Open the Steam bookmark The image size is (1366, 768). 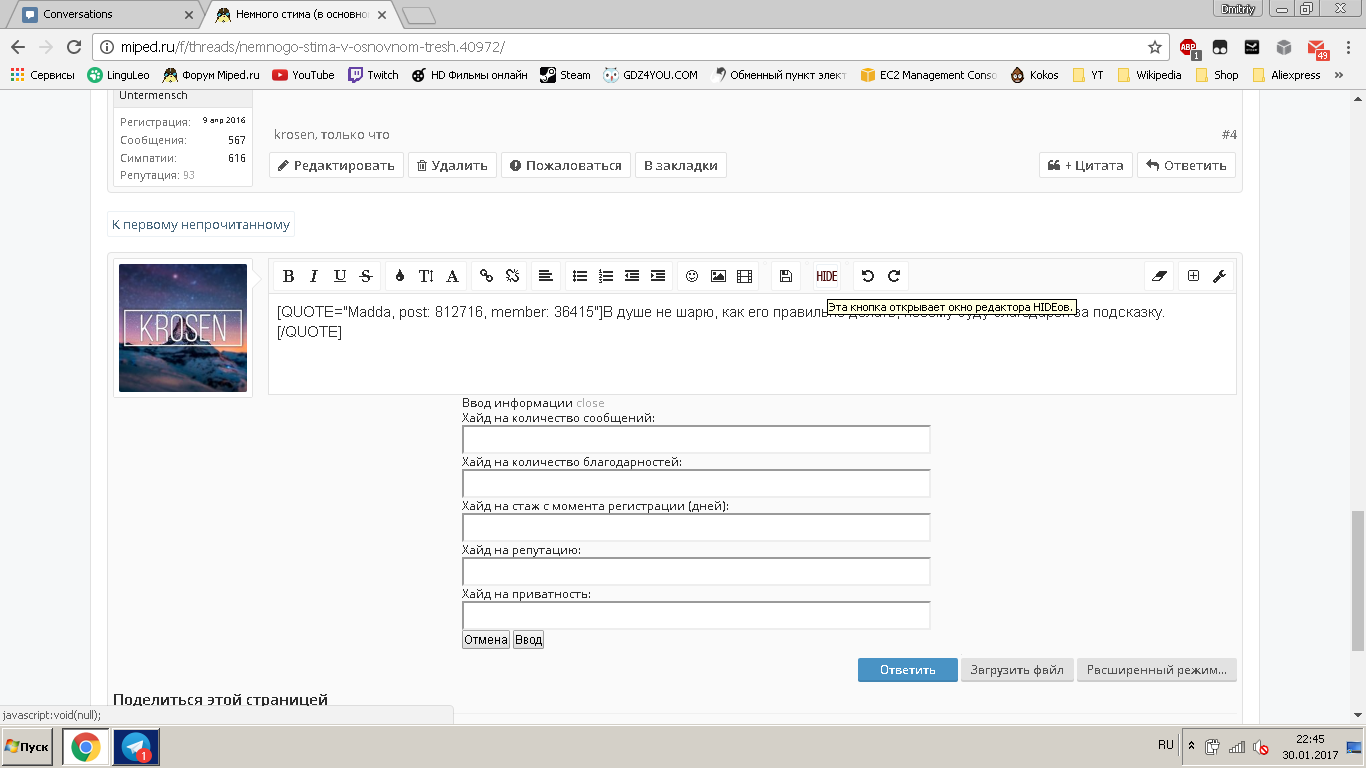(x=565, y=75)
